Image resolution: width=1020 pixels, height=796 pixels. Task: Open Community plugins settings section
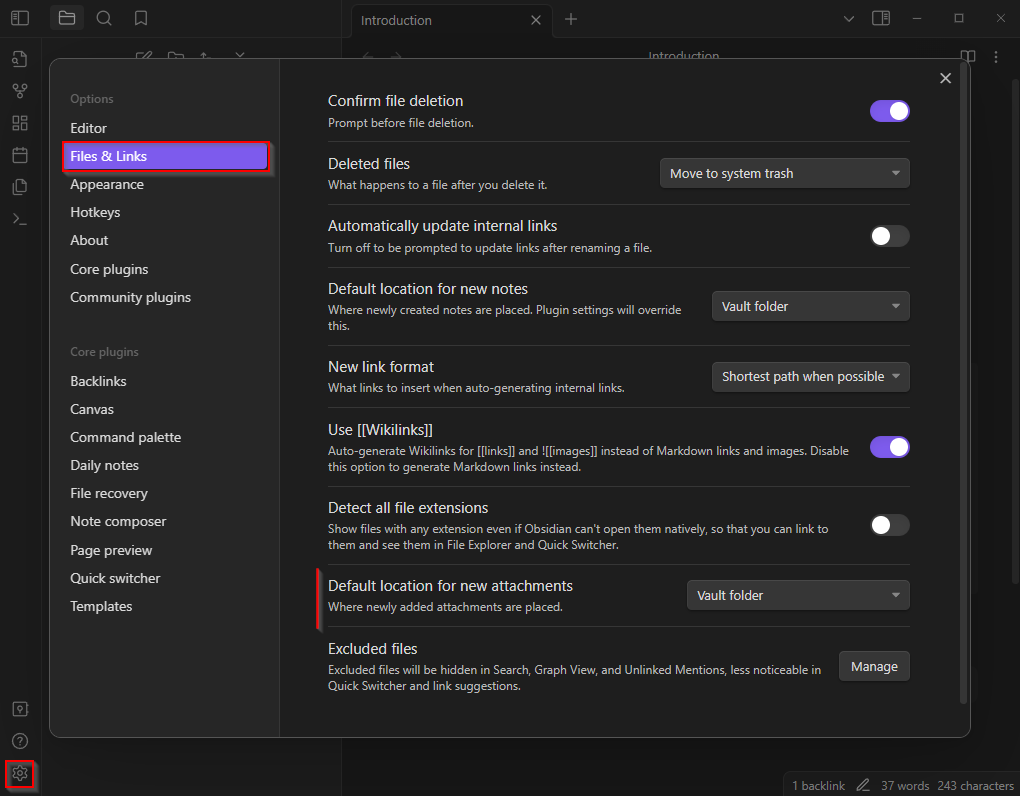coord(165,297)
